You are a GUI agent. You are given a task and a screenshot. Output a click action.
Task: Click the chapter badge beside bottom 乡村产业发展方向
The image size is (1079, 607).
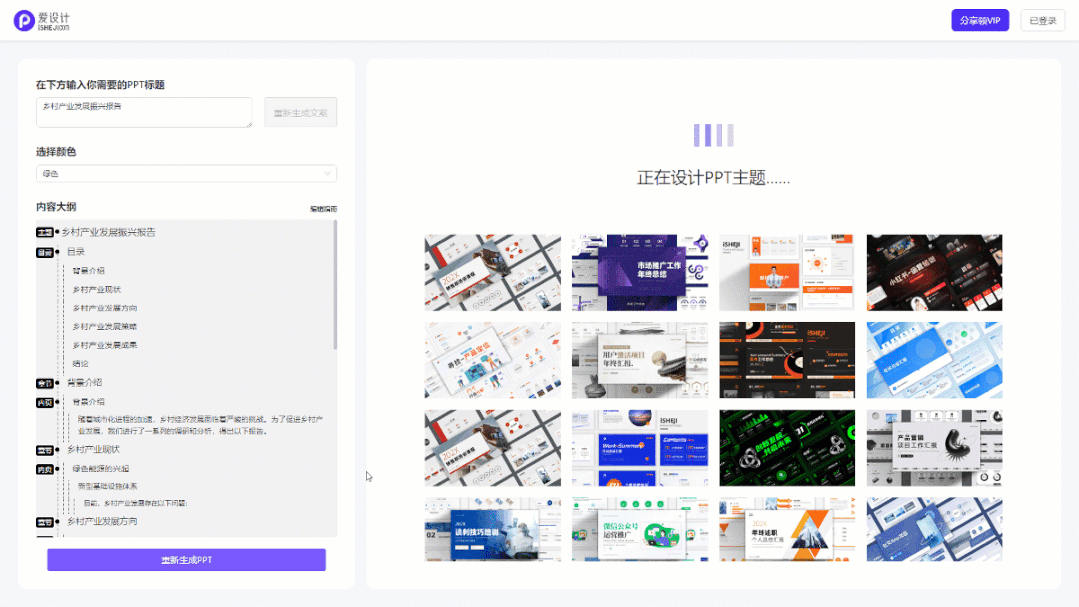(x=45, y=522)
